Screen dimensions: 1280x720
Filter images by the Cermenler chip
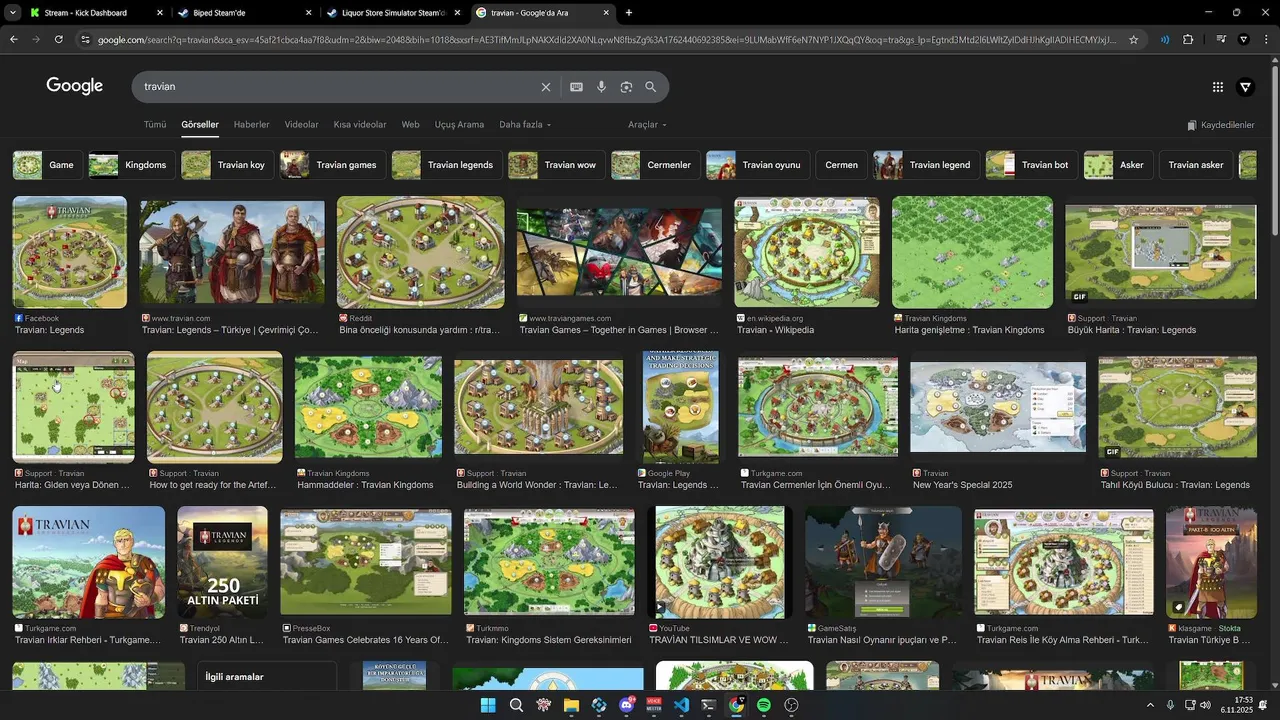(655, 165)
